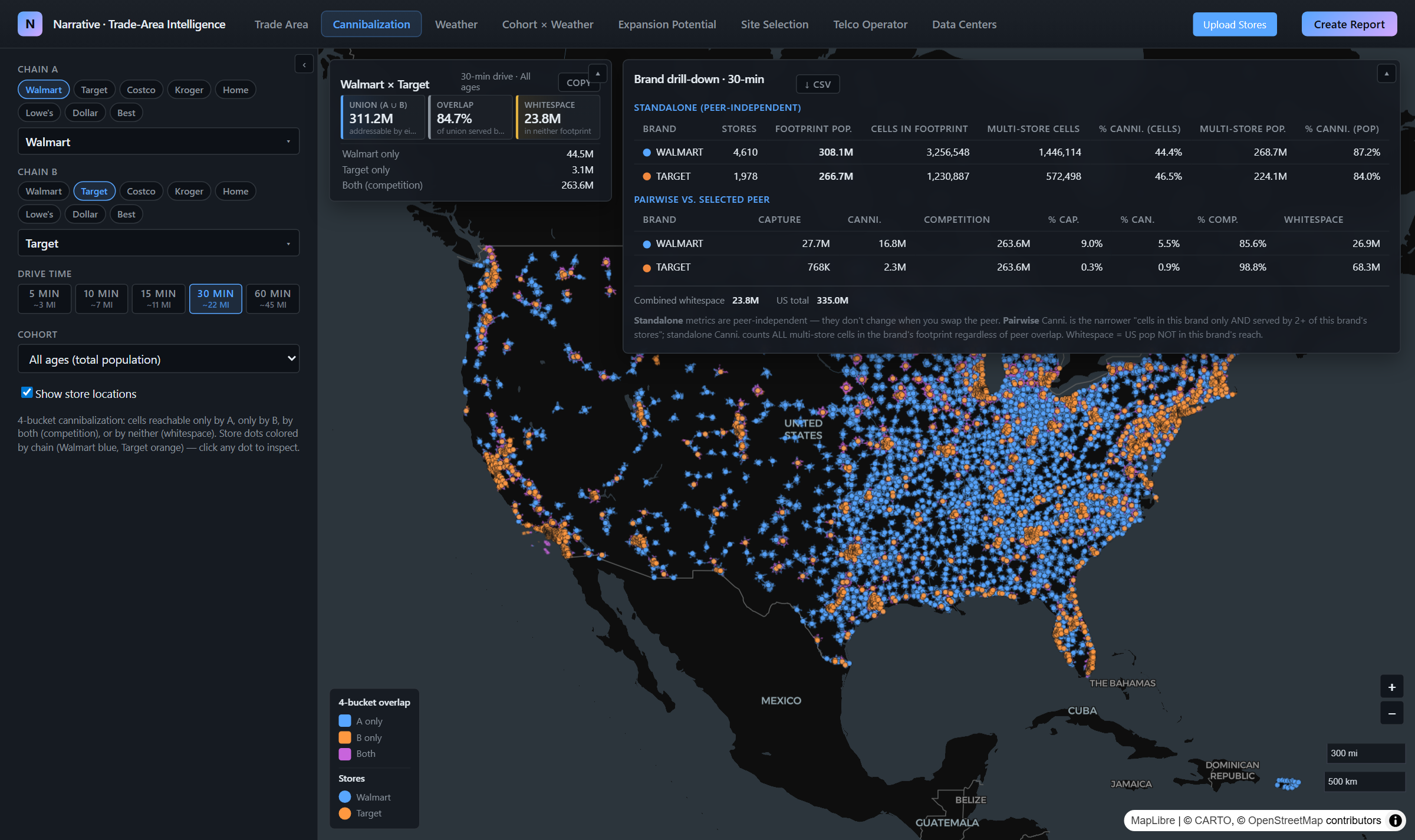
Task: Click the Walmart stores legend dot
Action: tap(345, 797)
